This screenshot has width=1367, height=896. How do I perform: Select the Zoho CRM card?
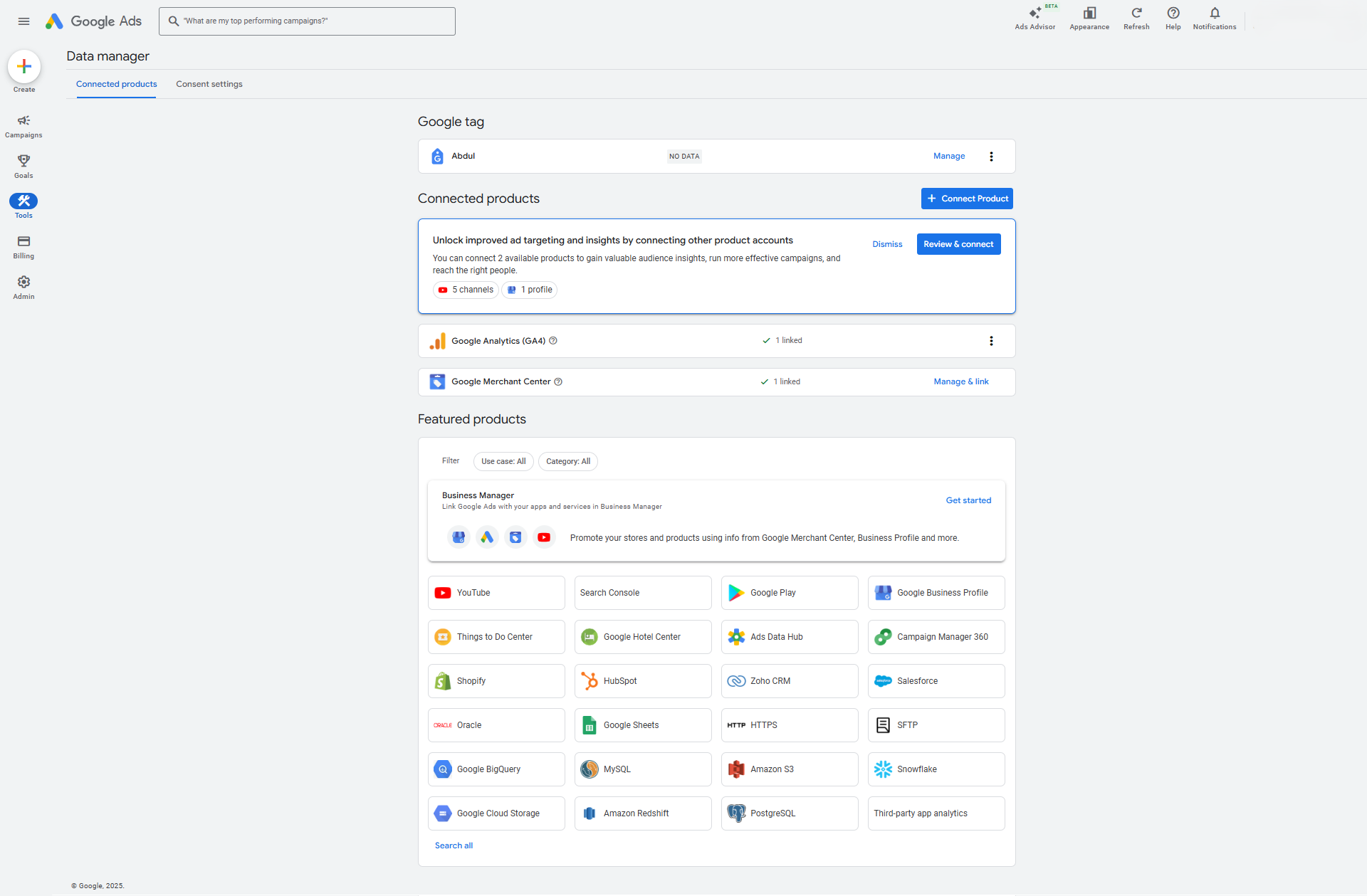click(790, 681)
